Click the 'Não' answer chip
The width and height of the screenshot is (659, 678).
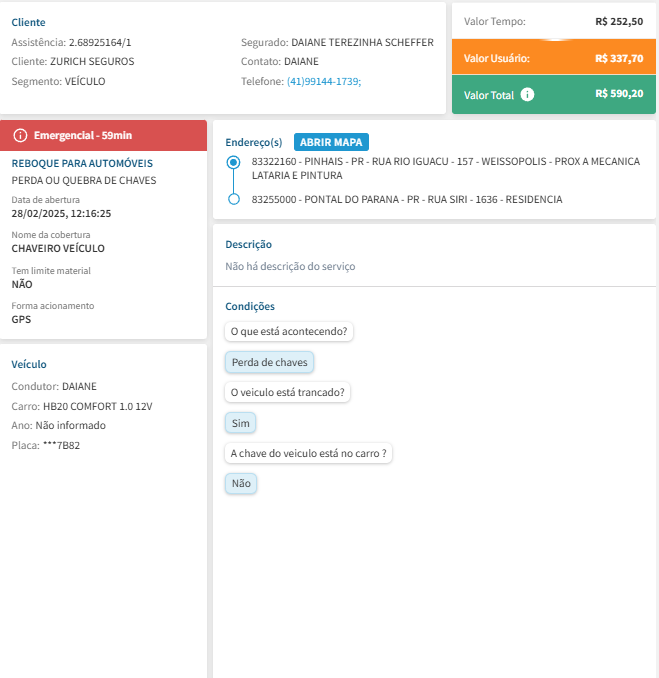pyautogui.click(x=240, y=484)
